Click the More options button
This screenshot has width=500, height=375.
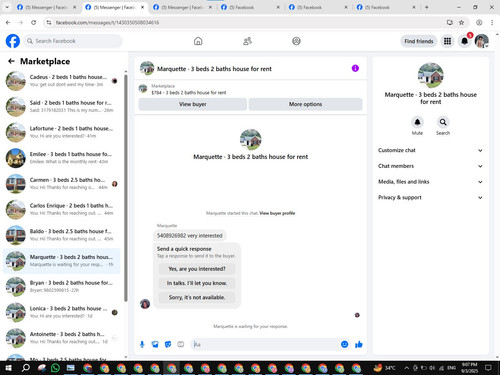pyautogui.click(x=305, y=104)
